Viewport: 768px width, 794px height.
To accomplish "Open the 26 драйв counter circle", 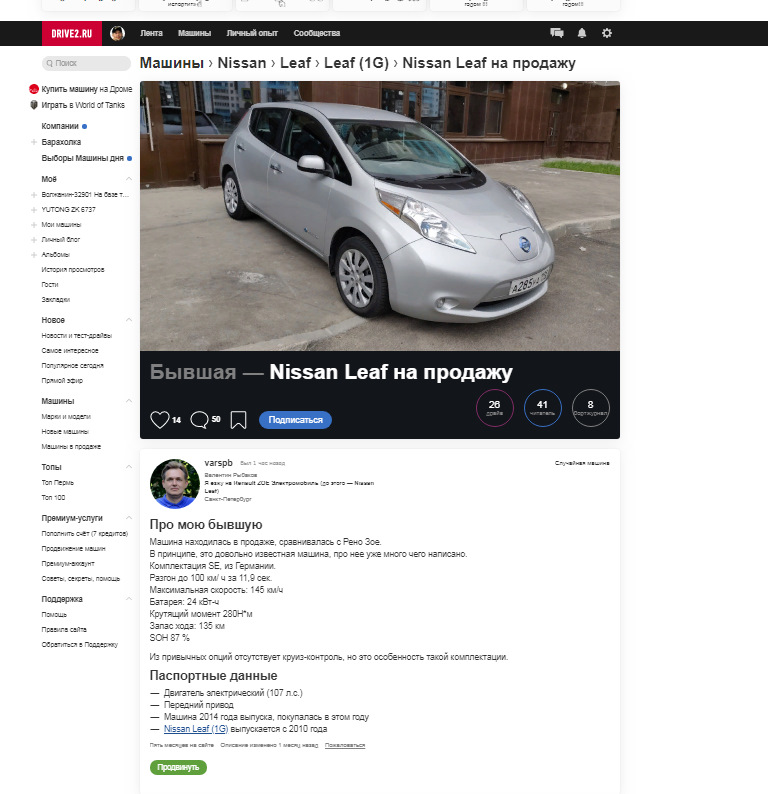I will click(x=495, y=408).
